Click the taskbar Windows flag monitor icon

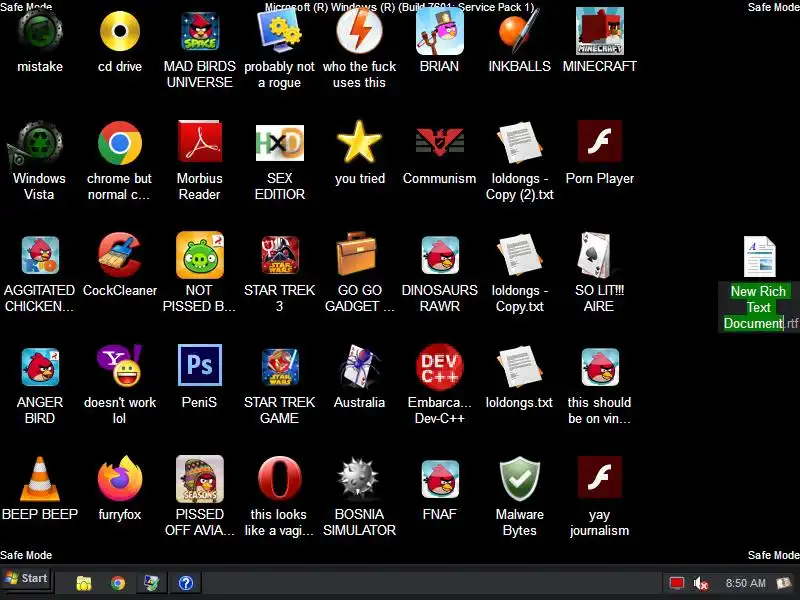(152, 583)
